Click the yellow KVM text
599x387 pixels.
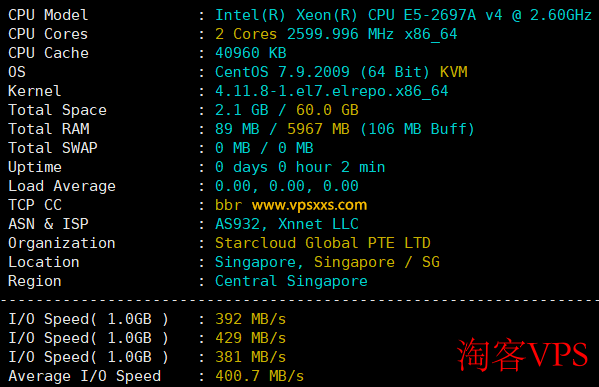pos(453,72)
